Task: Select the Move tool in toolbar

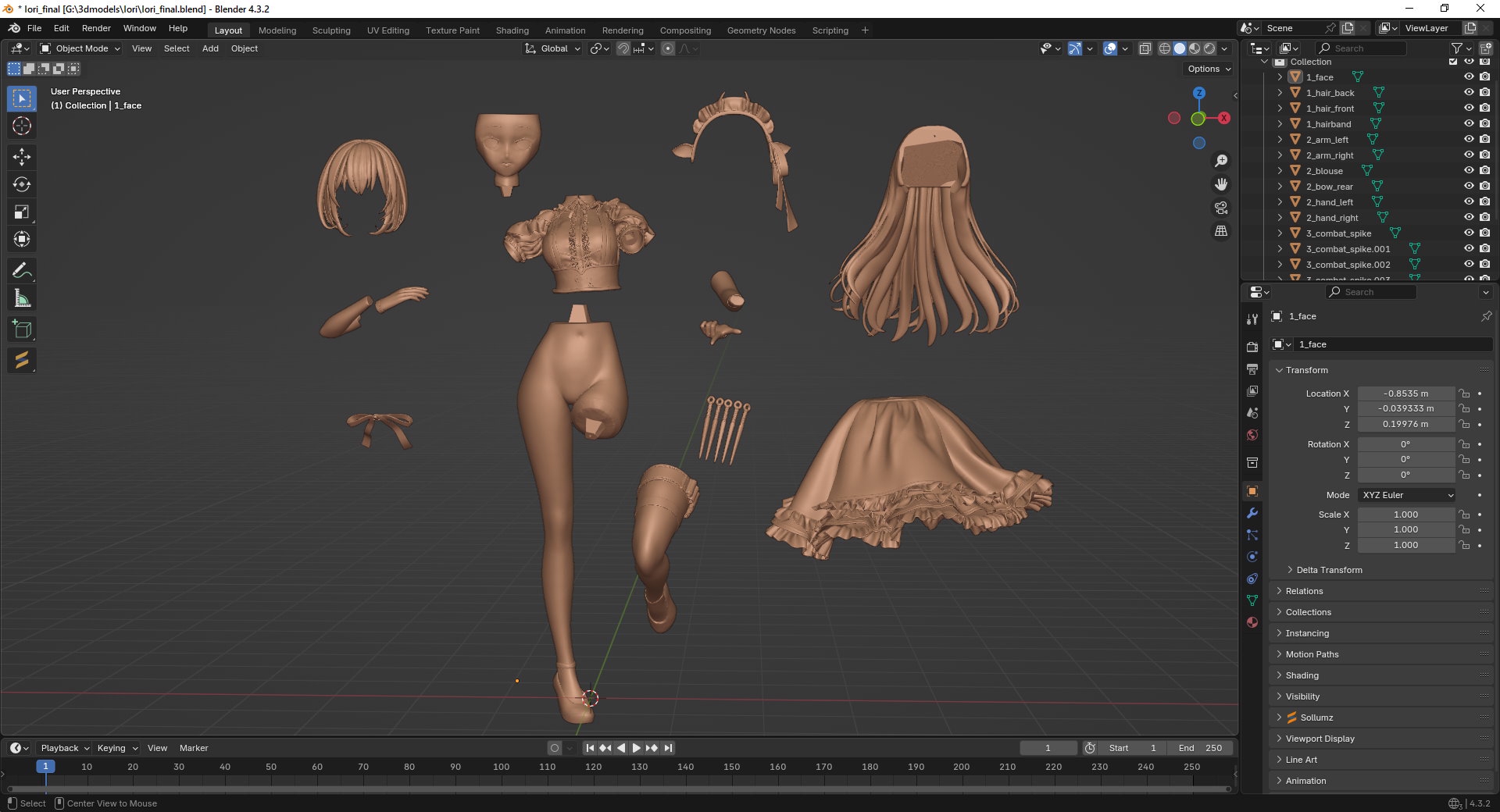Action: (22, 157)
